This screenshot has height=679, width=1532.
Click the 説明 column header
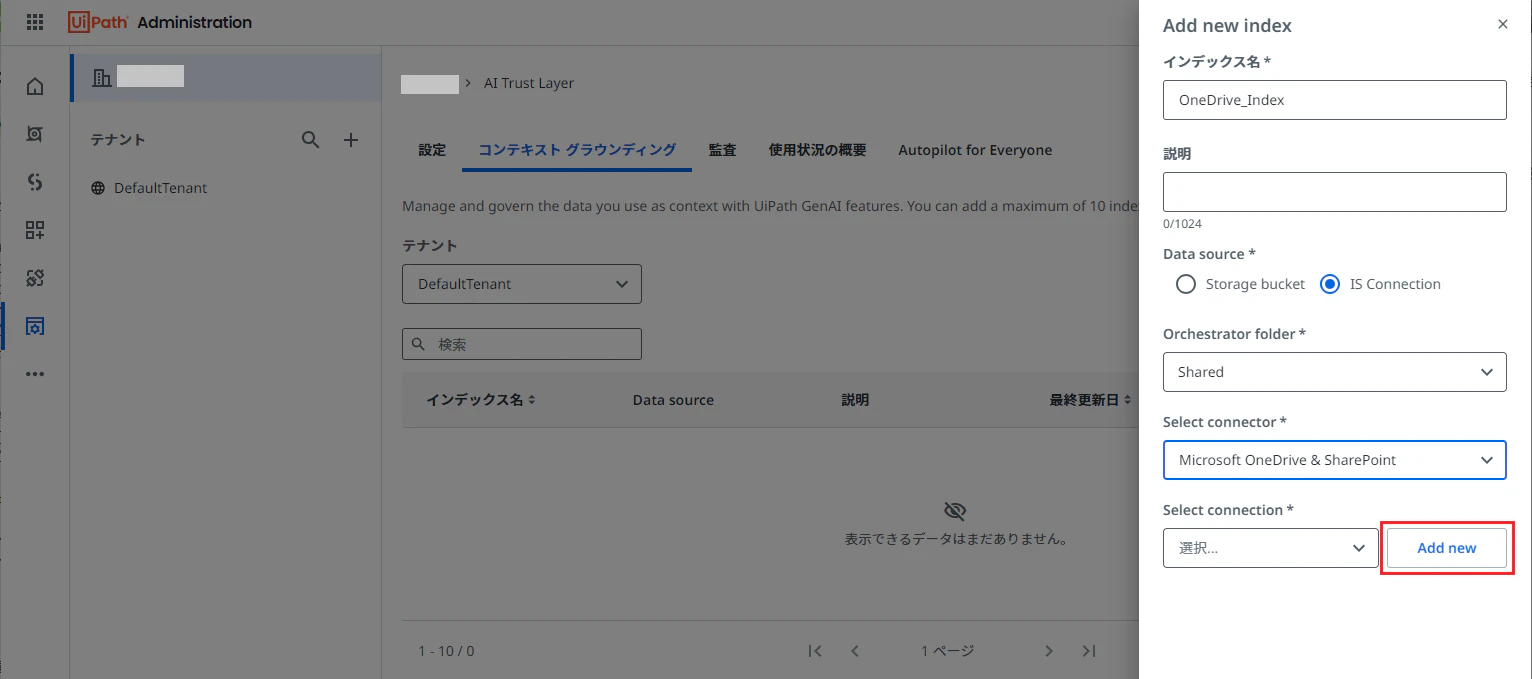click(x=855, y=400)
